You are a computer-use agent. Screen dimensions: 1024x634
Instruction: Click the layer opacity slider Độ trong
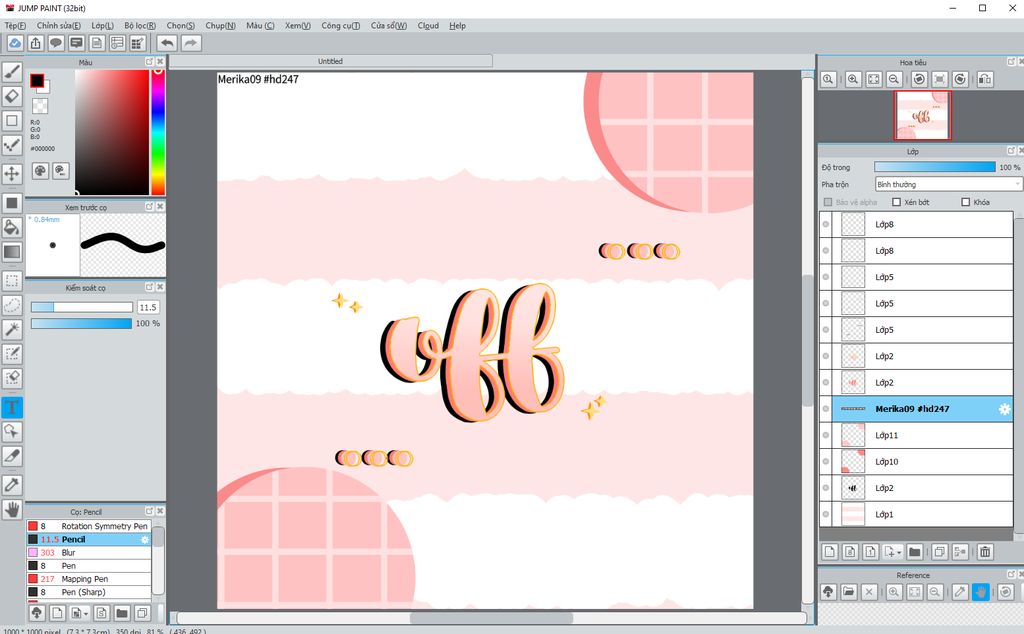pyautogui.click(x=935, y=167)
